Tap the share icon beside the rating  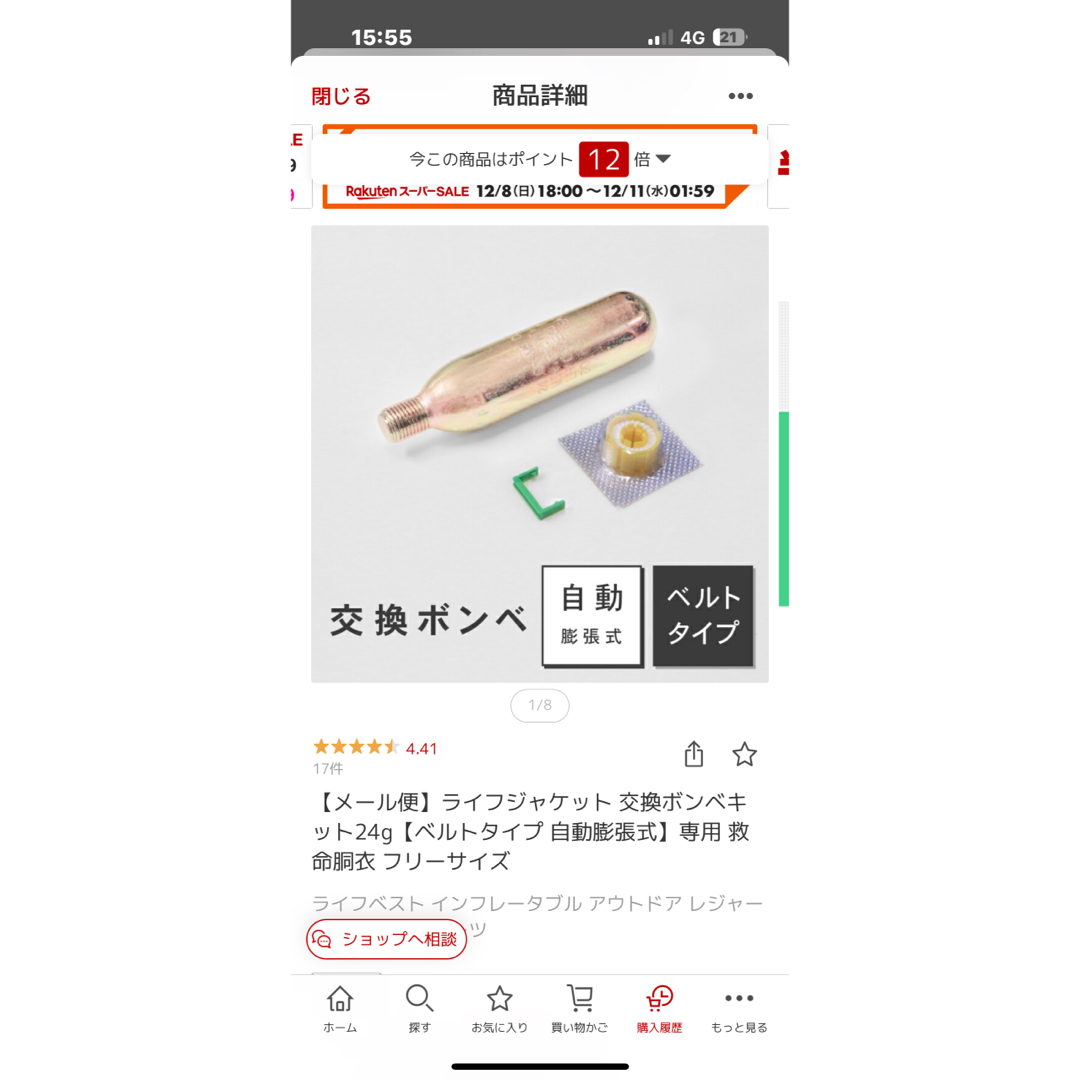[x=694, y=754]
